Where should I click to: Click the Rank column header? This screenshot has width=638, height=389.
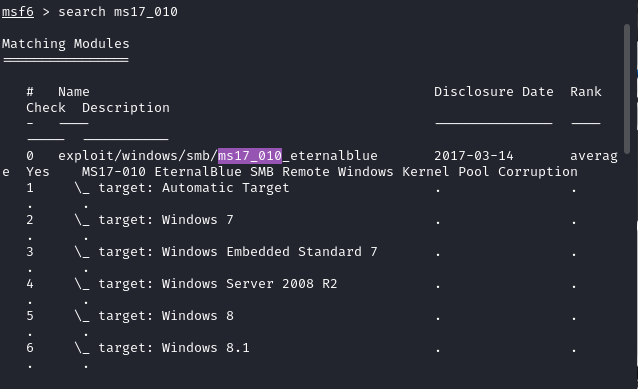click(x=586, y=92)
